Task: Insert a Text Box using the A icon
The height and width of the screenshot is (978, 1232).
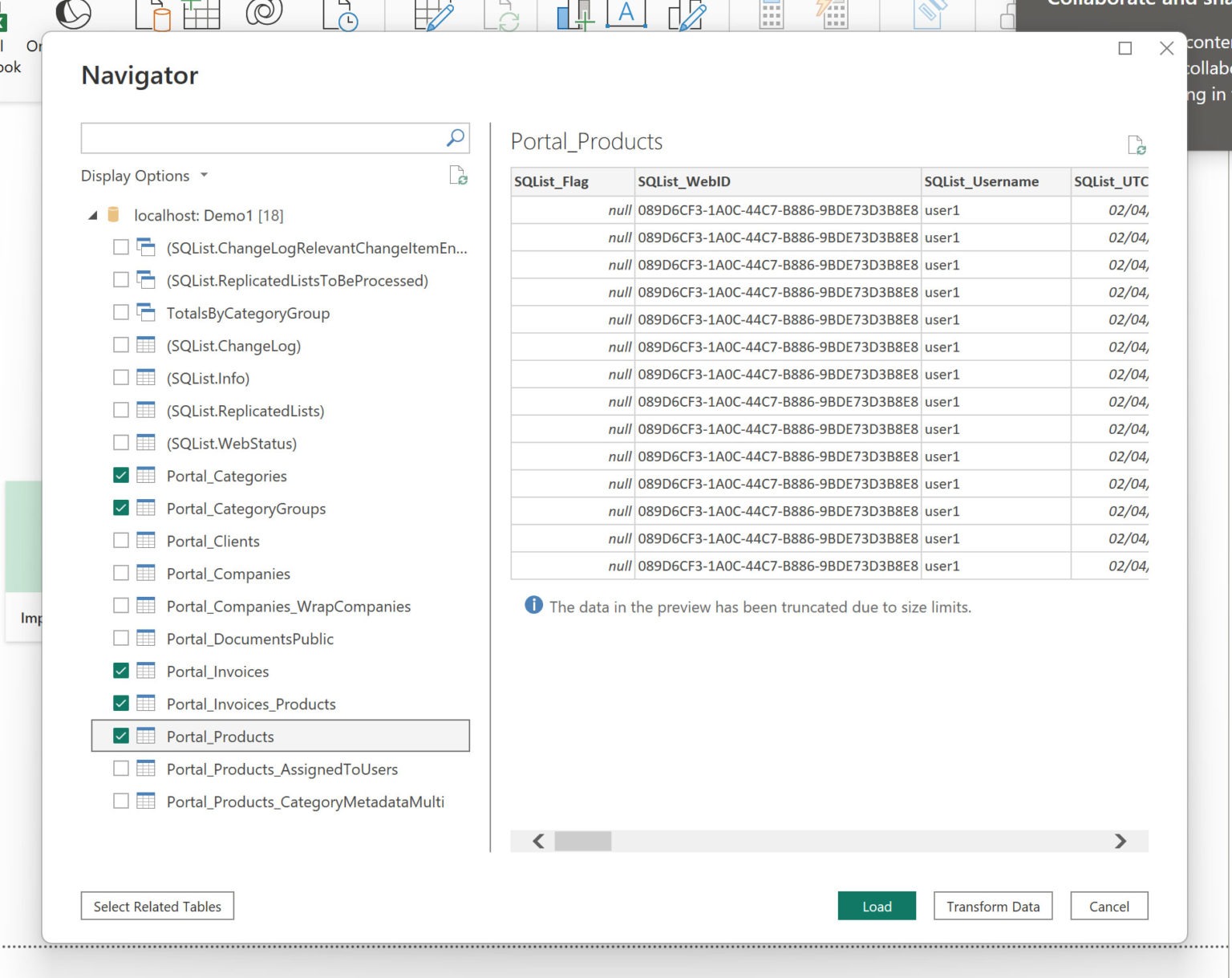Action: click(626, 13)
